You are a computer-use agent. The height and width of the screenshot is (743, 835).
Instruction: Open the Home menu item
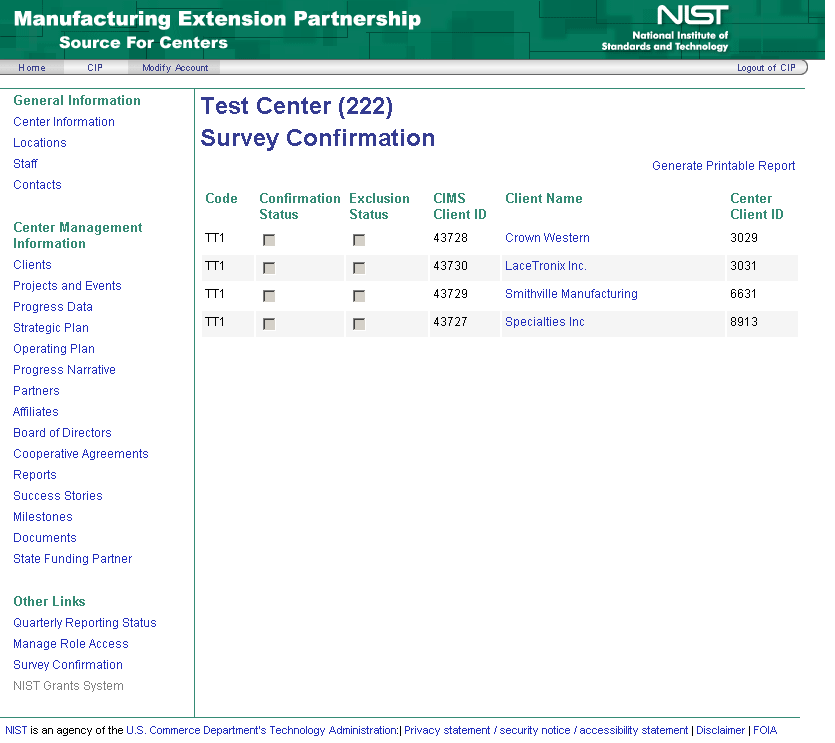click(x=32, y=68)
